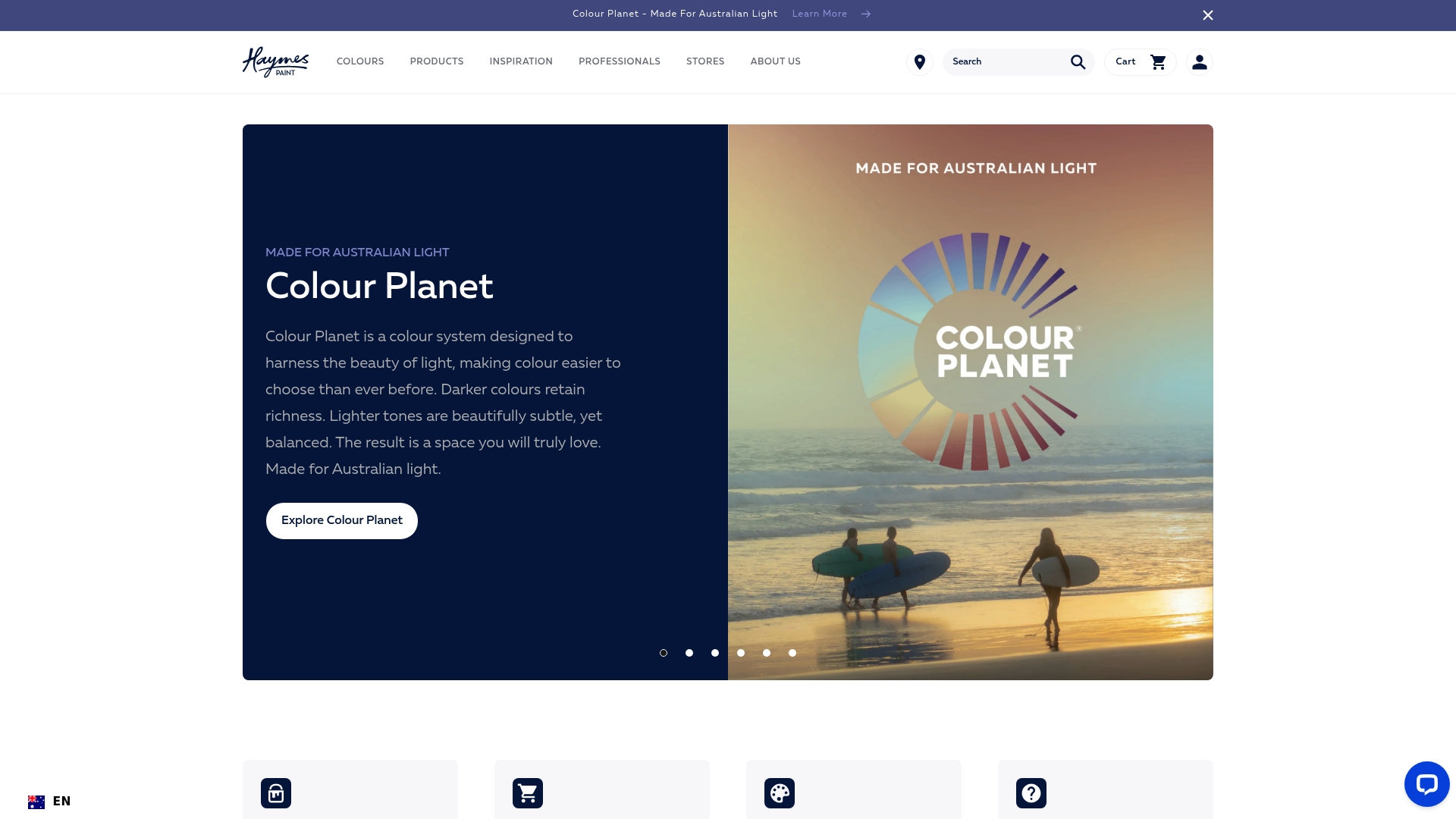Open the Inspiration menu
The width and height of the screenshot is (1456, 819).
coord(521,62)
